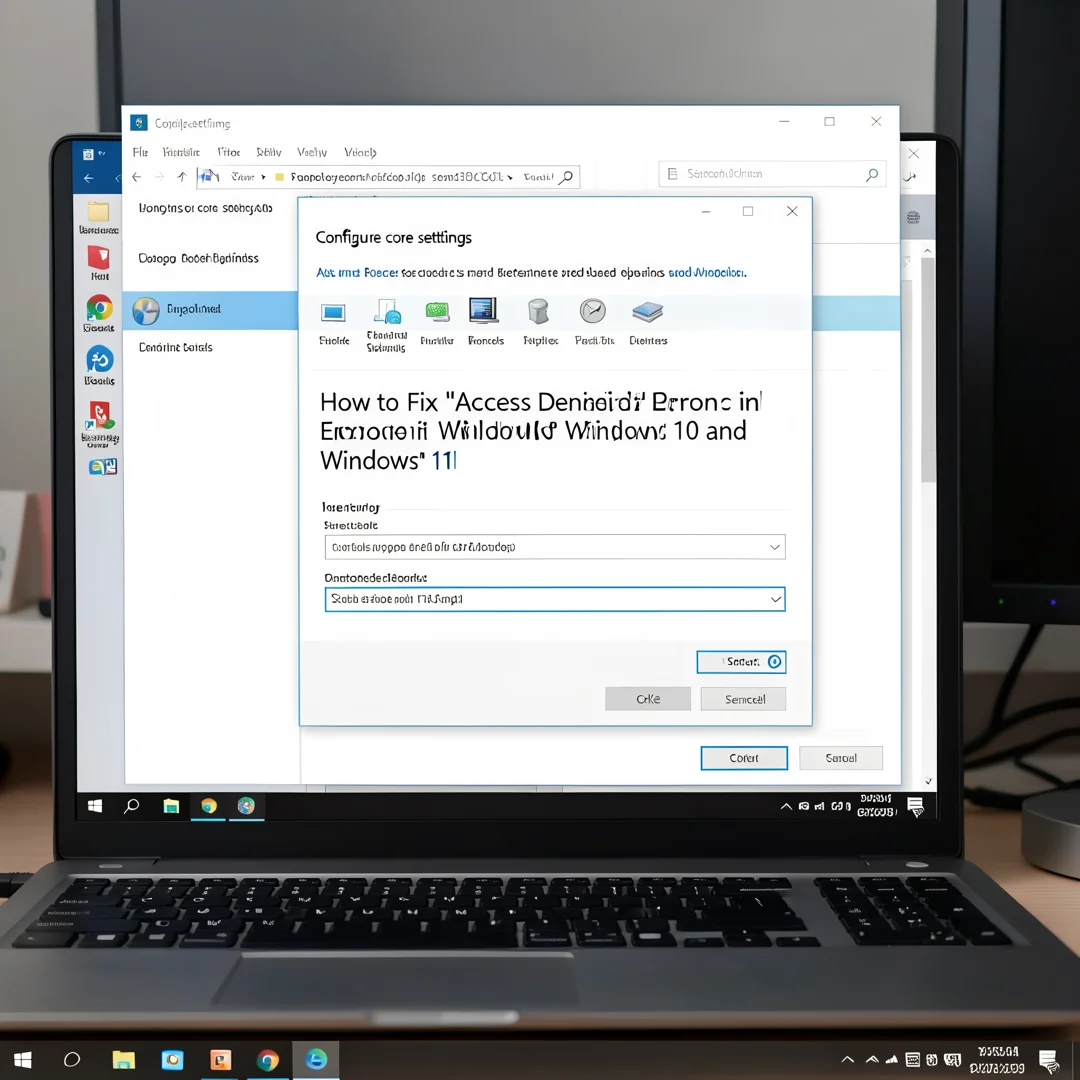Open the 'Vvehy' menu

click(312, 152)
